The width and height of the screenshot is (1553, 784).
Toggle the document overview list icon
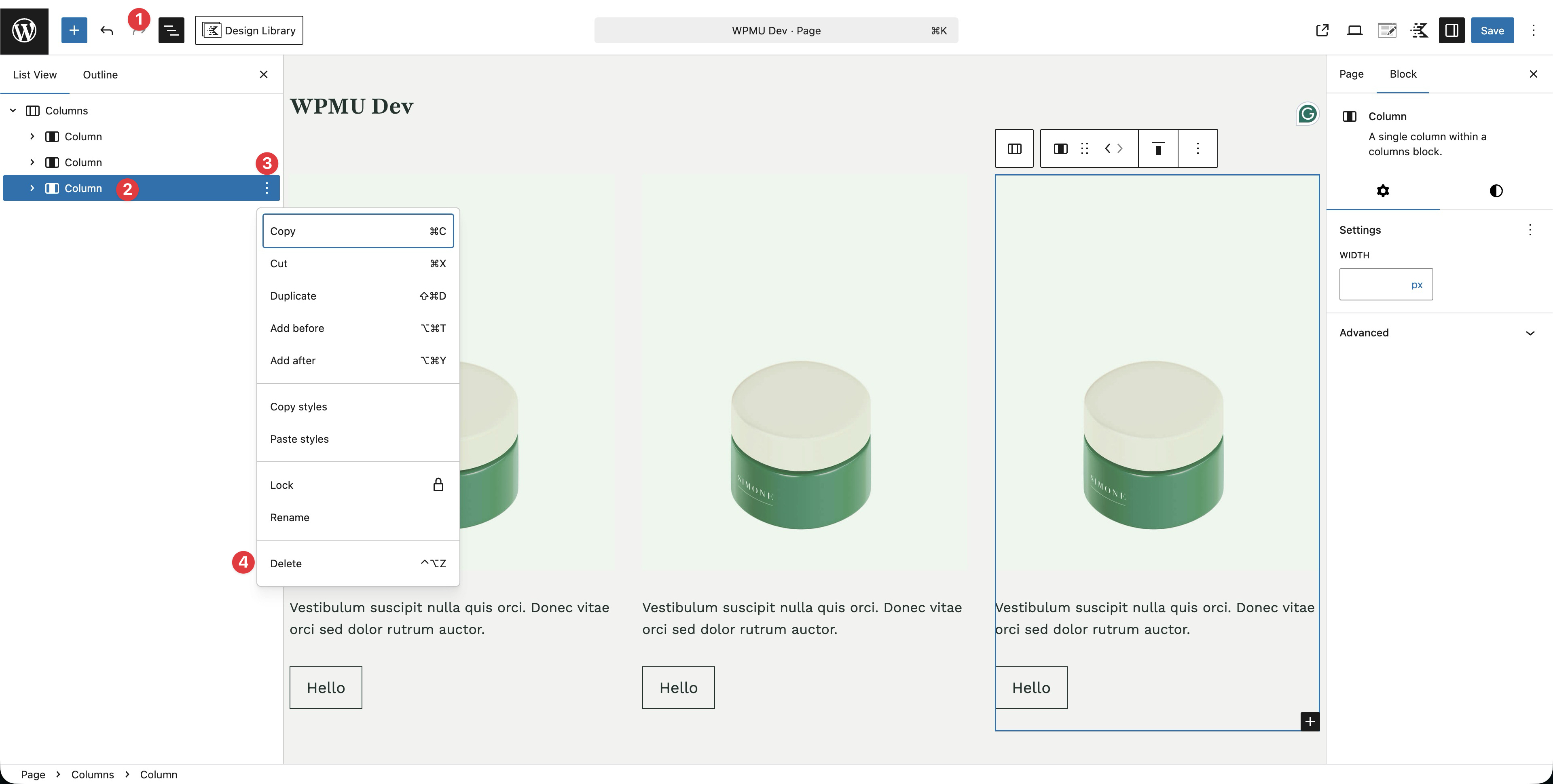[x=171, y=30]
